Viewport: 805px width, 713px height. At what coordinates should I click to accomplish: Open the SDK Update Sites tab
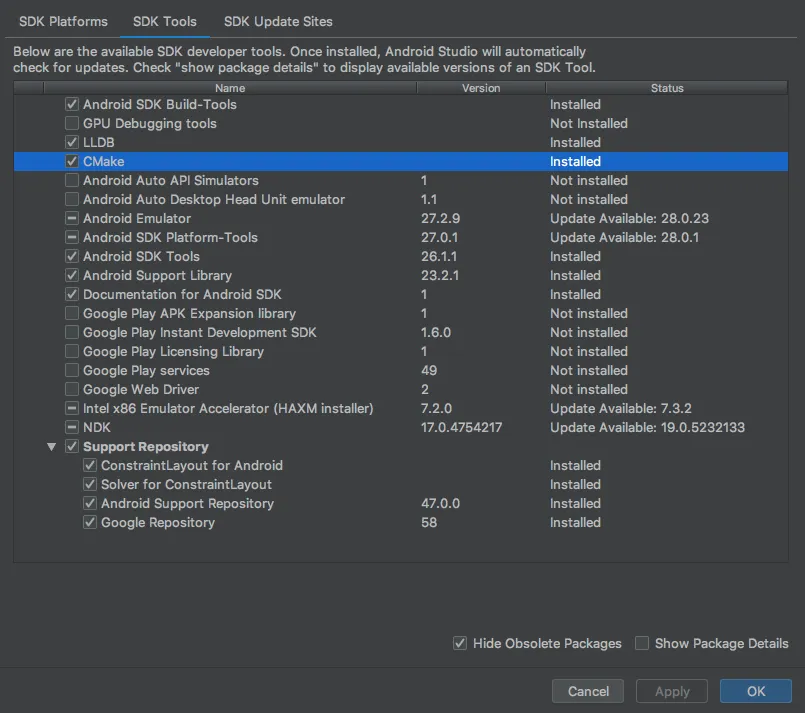coord(278,21)
